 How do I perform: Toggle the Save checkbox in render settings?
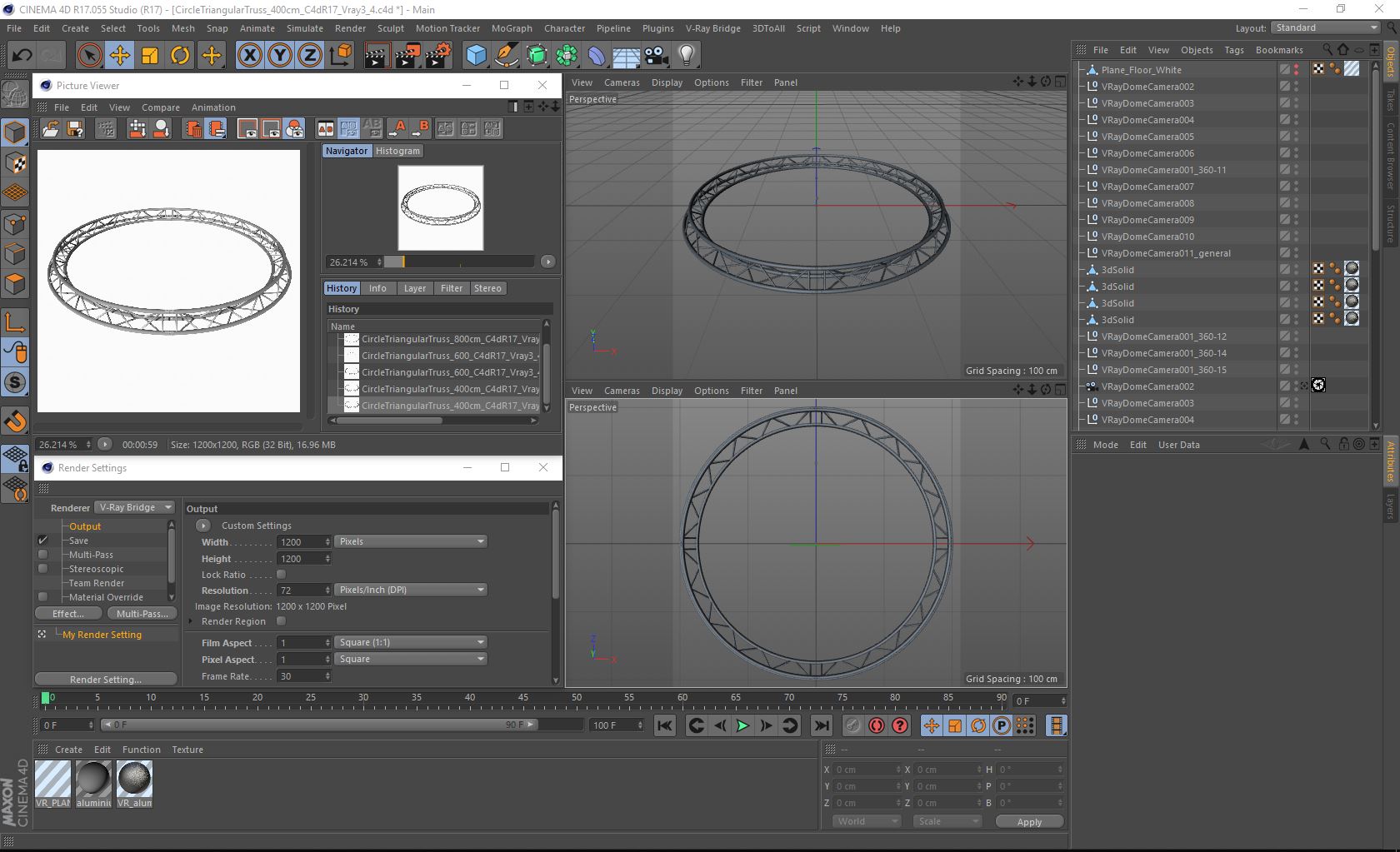[x=43, y=541]
